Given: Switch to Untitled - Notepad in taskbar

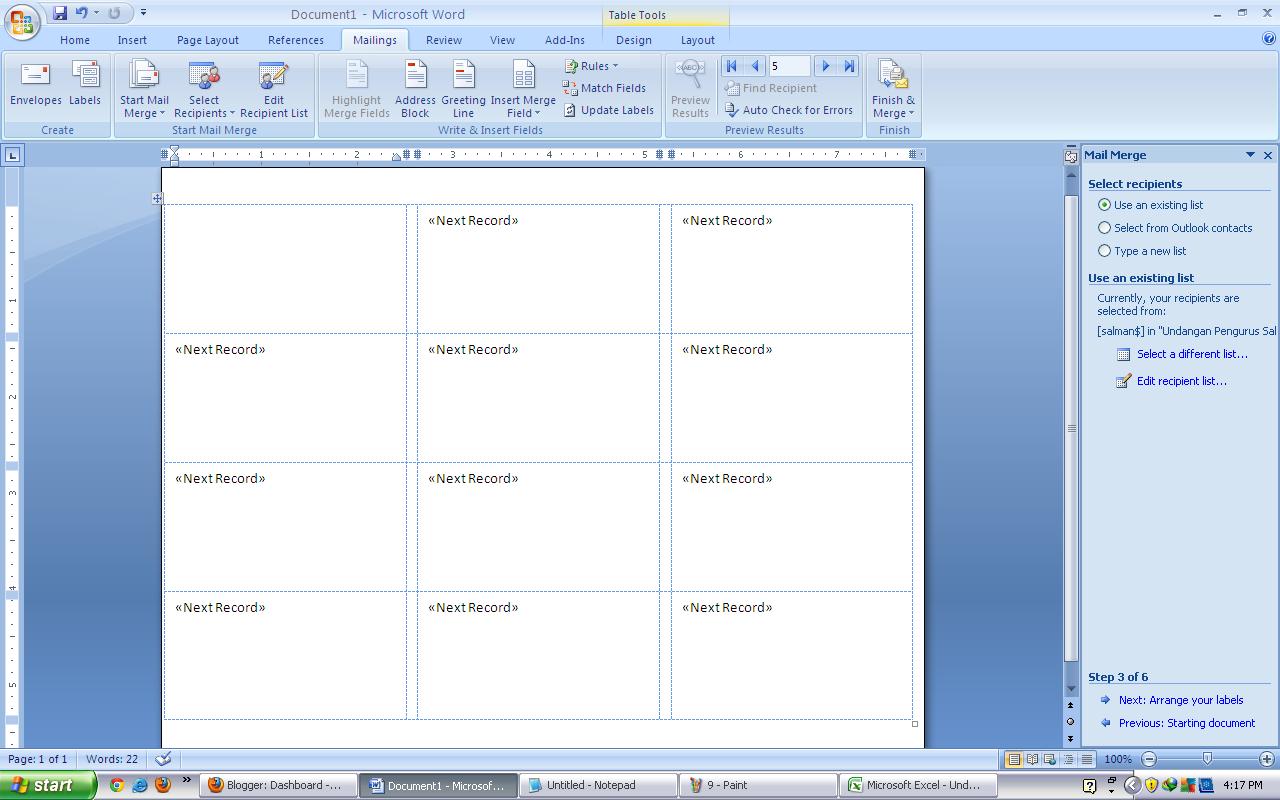Looking at the screenshot, I should point(600,785).
